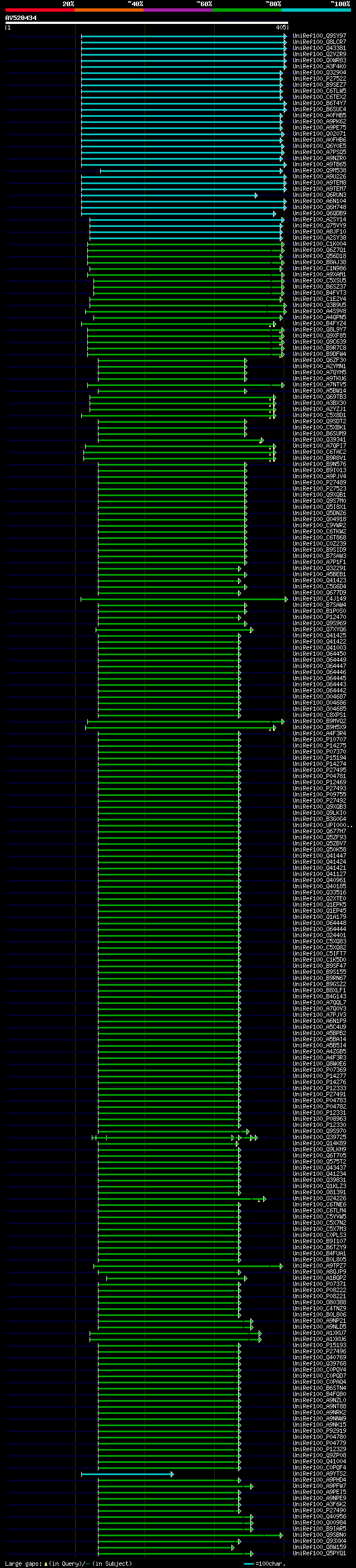Screen dimensions: 356x1568
Task: Select the UniRef100_Q40956 label
Action: pos(319,1516)
